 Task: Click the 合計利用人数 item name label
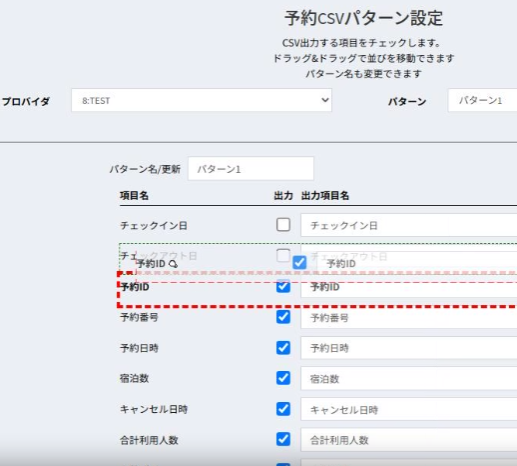(x=149, y=440)
